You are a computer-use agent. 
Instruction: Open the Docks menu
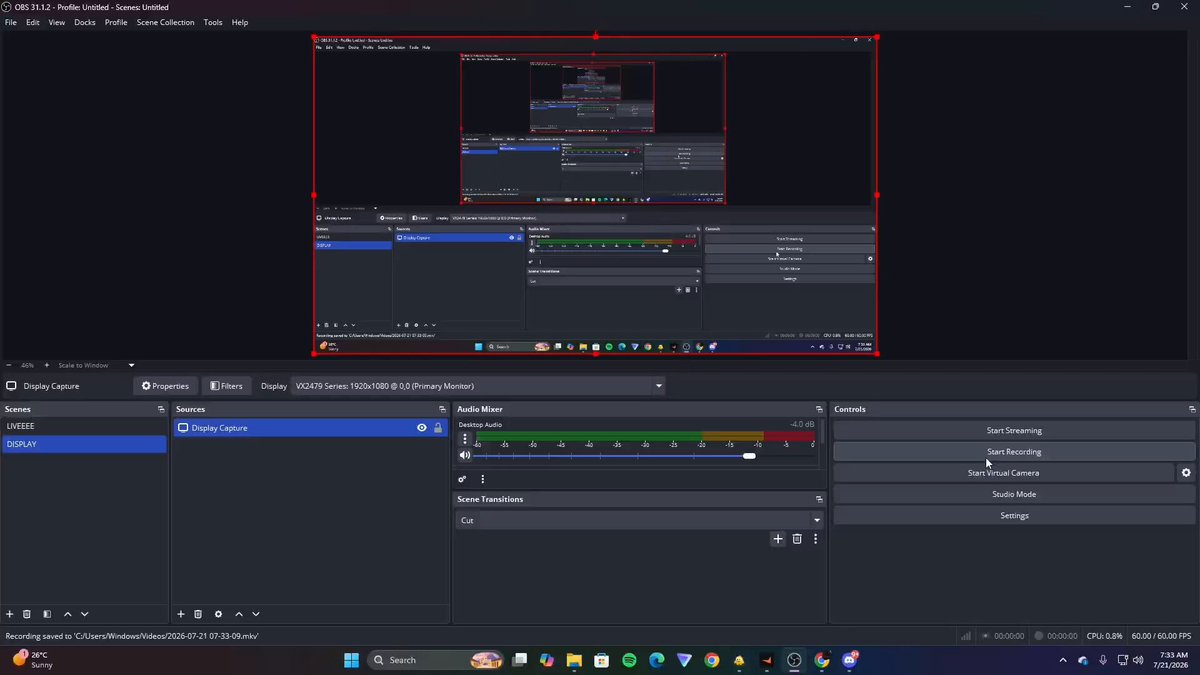(85, 22)
